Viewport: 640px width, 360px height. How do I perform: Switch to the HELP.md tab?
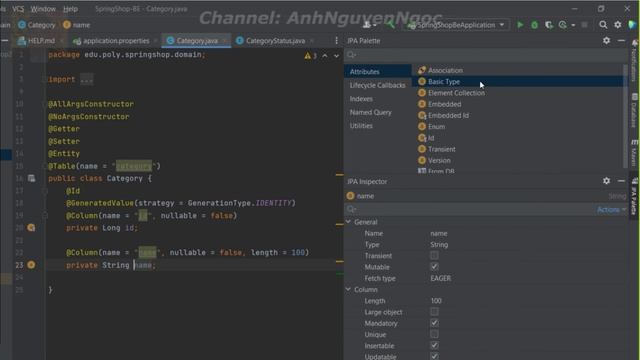click(x=41, y=40)
